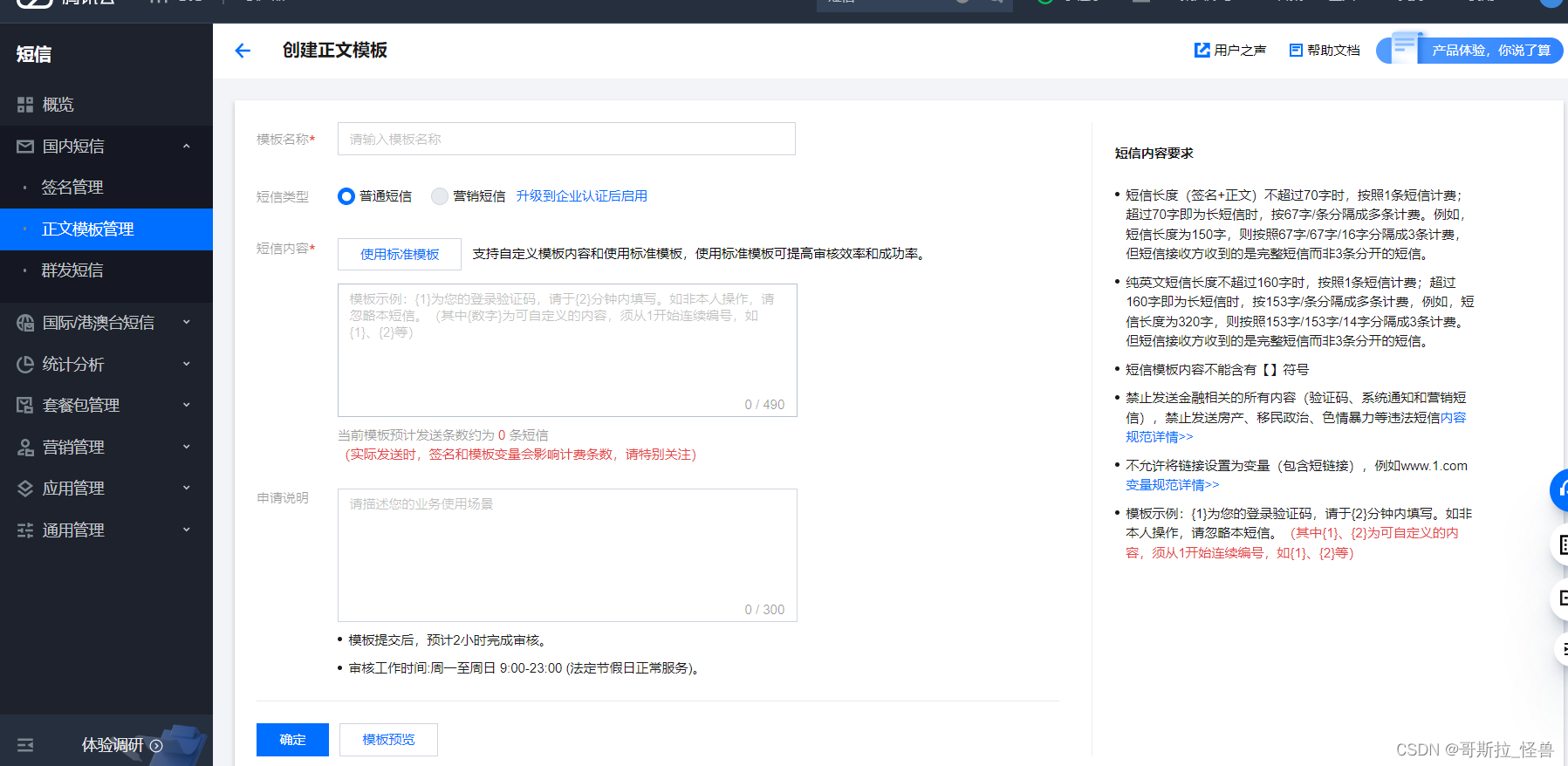The width and height of the screenshot is (1568, 766).
Task: Click the 使用标准模板 button
Action: 400,255
